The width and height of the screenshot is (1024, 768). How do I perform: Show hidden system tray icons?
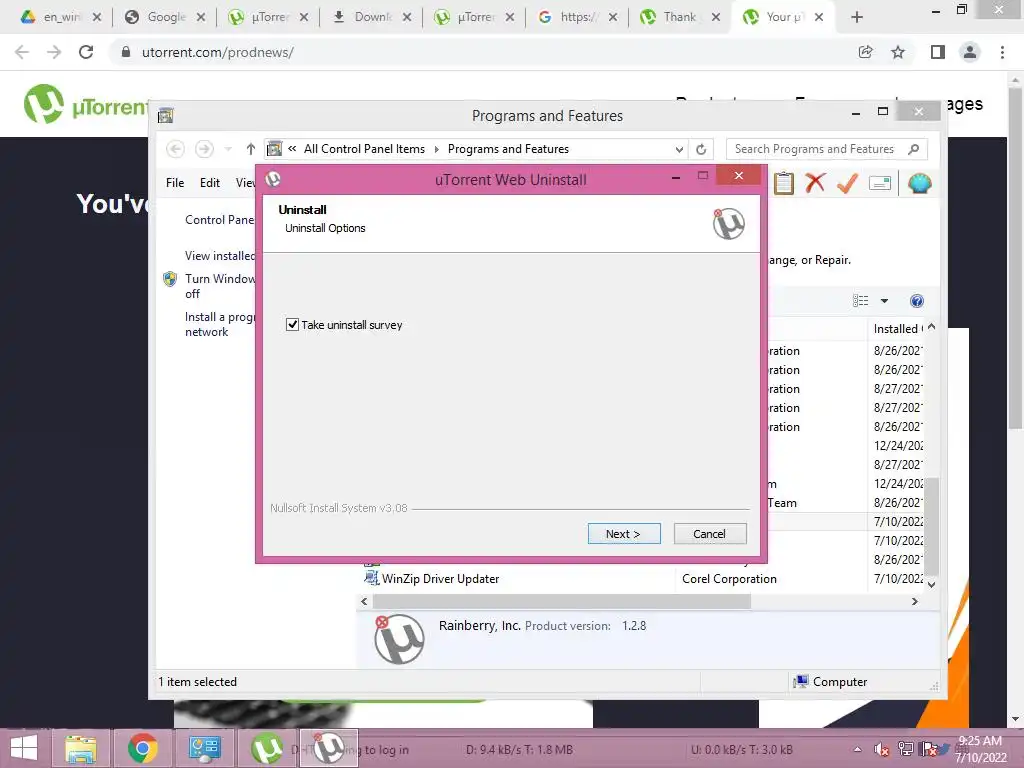[857, 749]
